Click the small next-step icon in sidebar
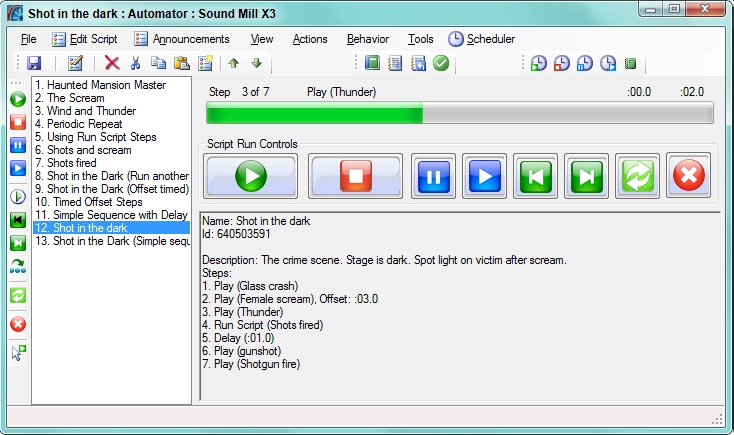This screenshot has height=435, width=734. [x=18, y=243]
